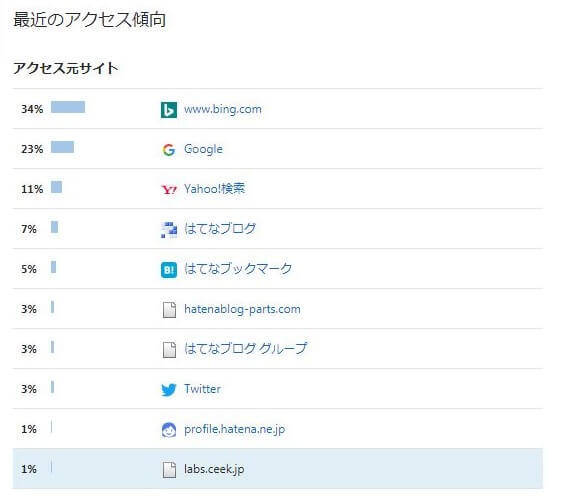The image size is (566, 496).
Task: Select the 34% percentage text
Action: (32, 109)
